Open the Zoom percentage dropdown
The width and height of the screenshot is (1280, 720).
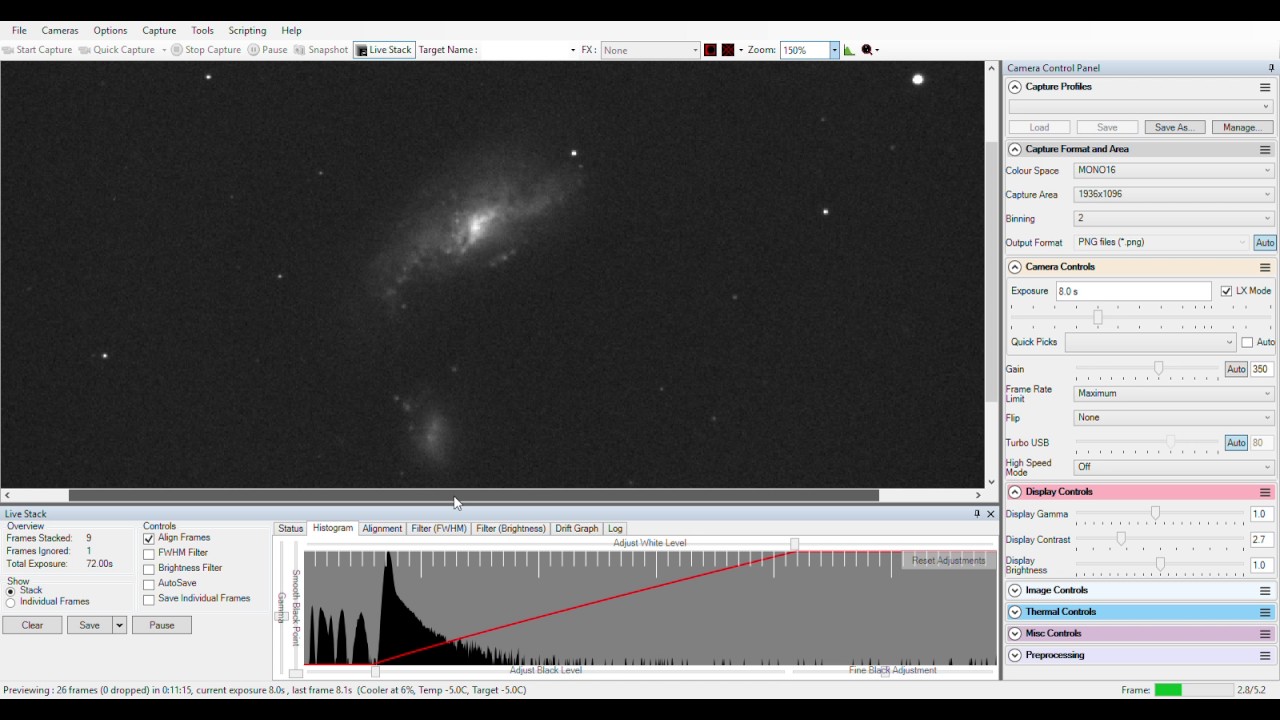(834, 50)
